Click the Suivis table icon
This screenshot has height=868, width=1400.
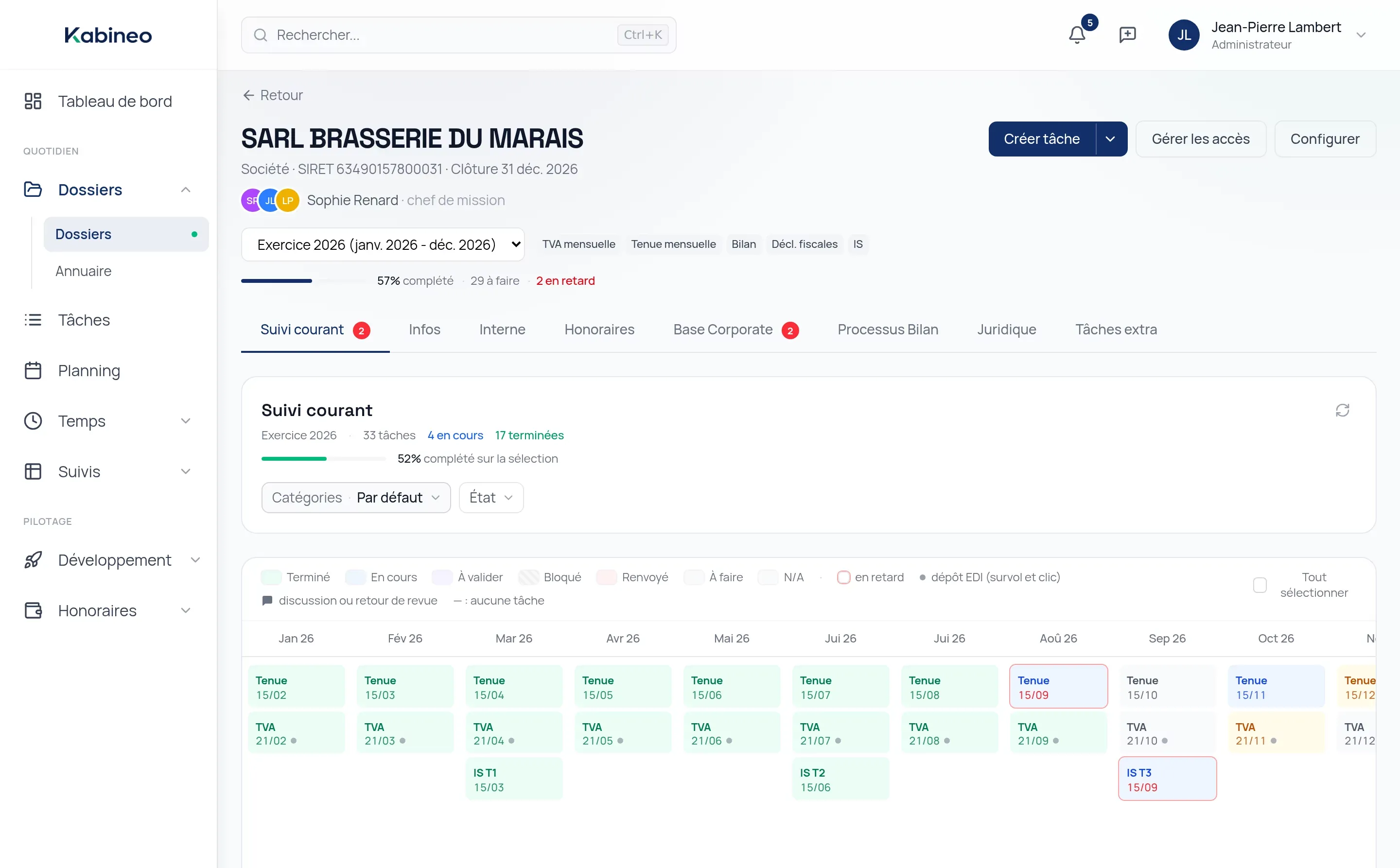[x=33, y=471]
